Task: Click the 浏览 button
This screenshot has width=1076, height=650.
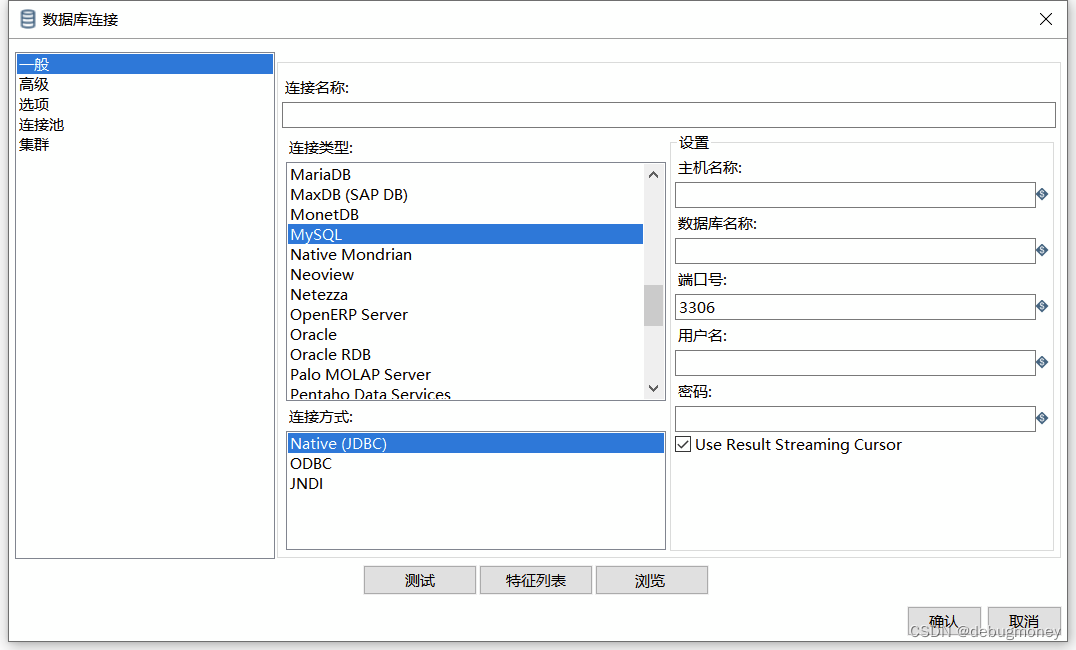Action: 651,580
